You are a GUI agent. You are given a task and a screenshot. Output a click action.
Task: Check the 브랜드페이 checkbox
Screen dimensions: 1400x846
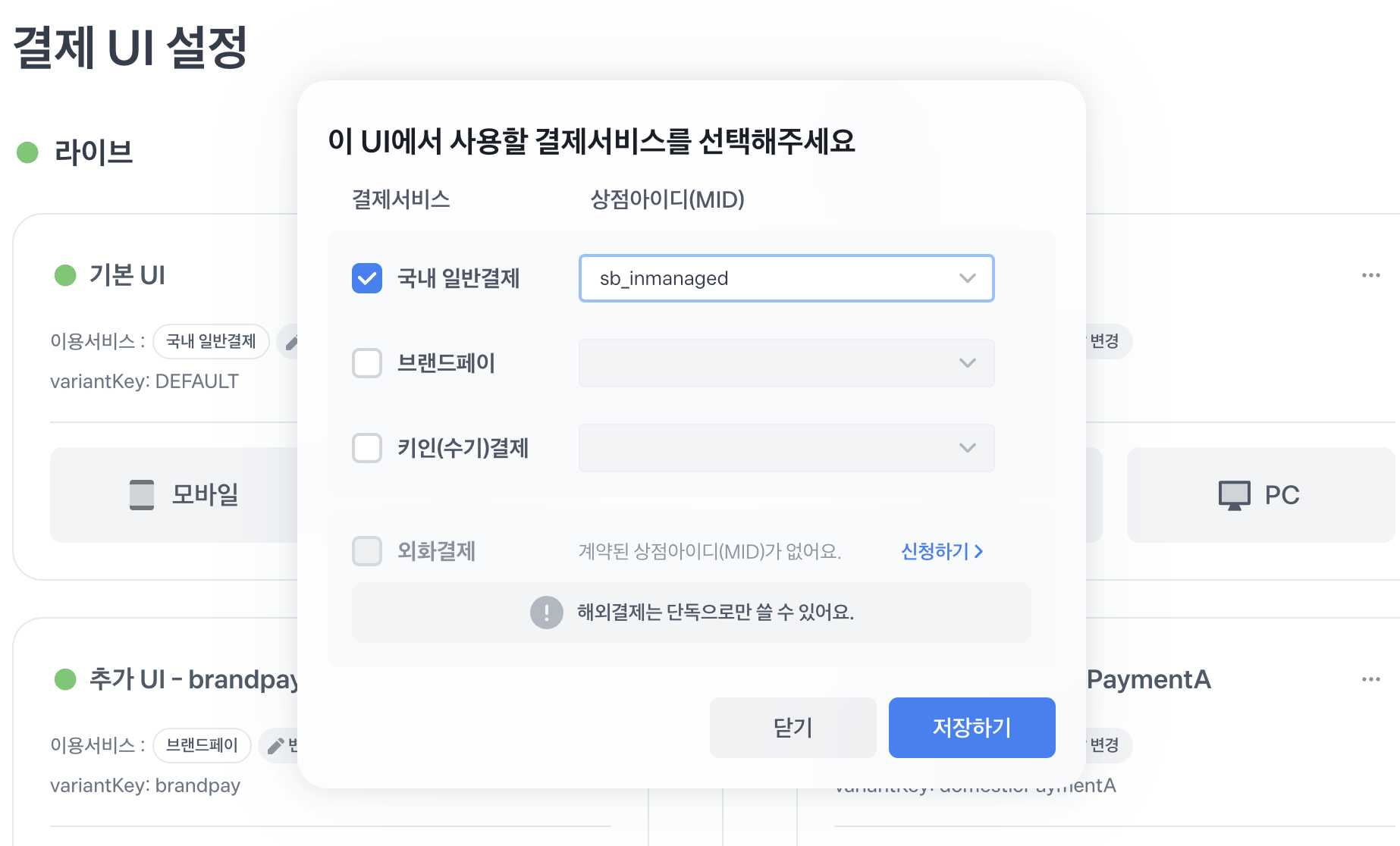click(367, 363)
